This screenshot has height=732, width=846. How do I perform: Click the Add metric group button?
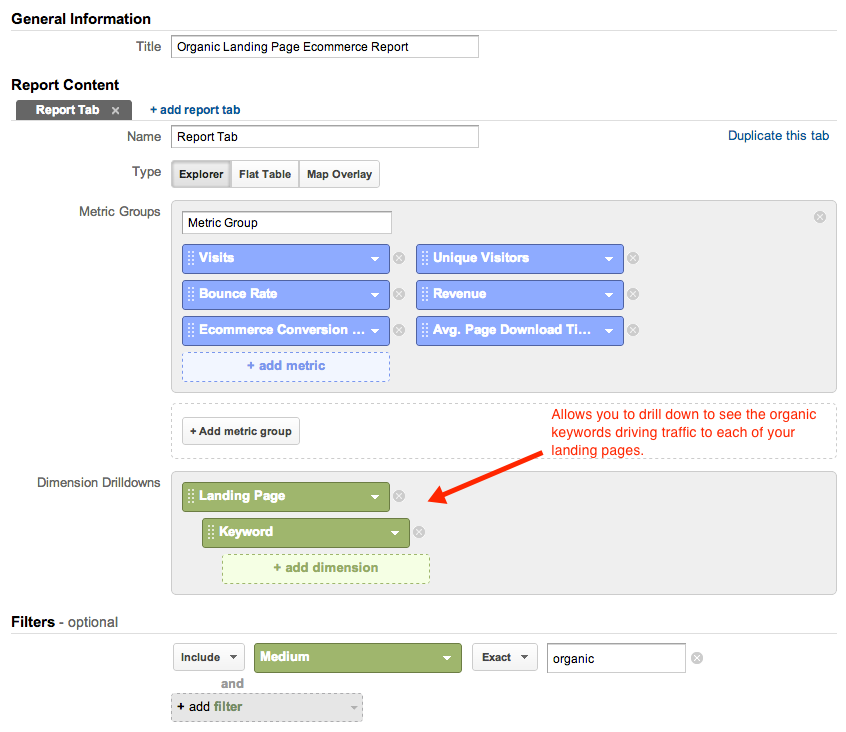241,431
